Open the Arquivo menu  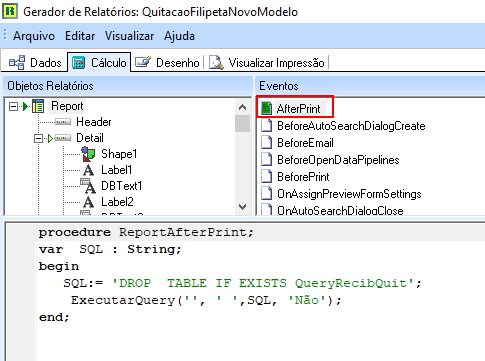pyautogui.click(x=34, y=36)
